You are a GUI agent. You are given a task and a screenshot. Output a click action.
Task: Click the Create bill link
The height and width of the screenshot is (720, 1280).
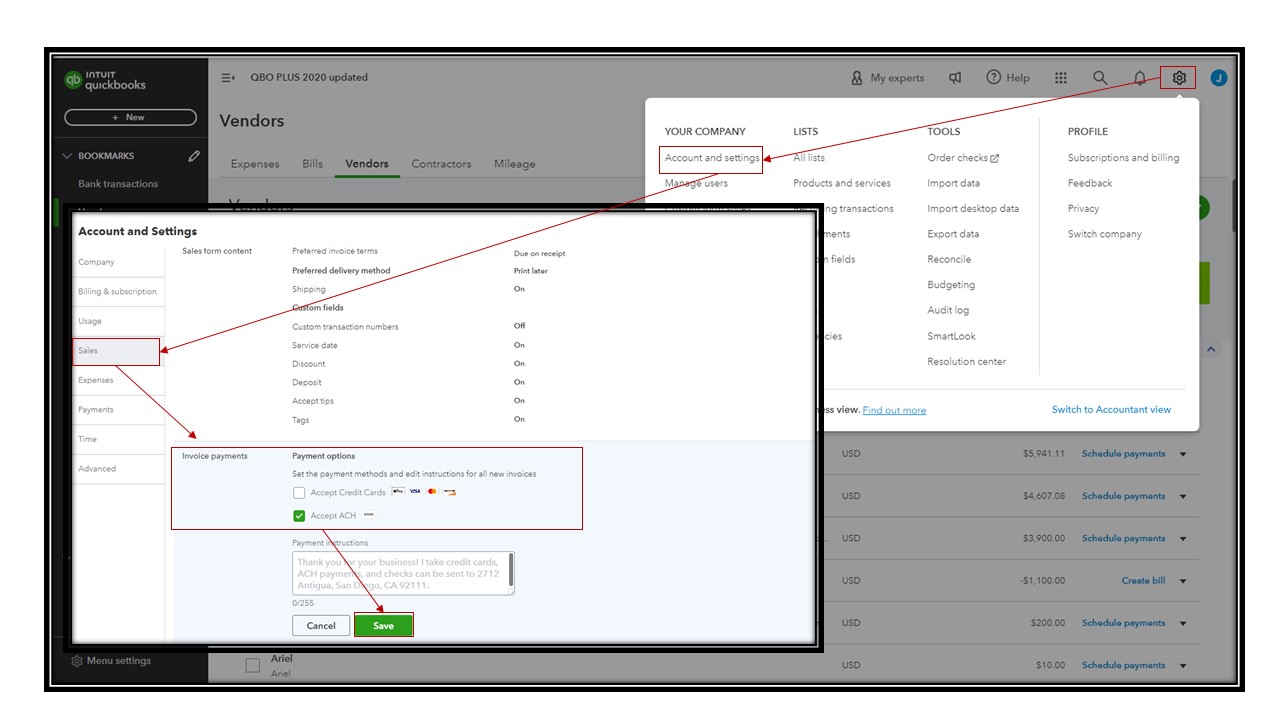pos(1143,581)
